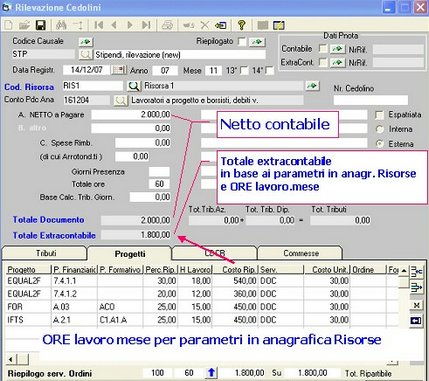Switch to the Tributi tab

[46, 253]
